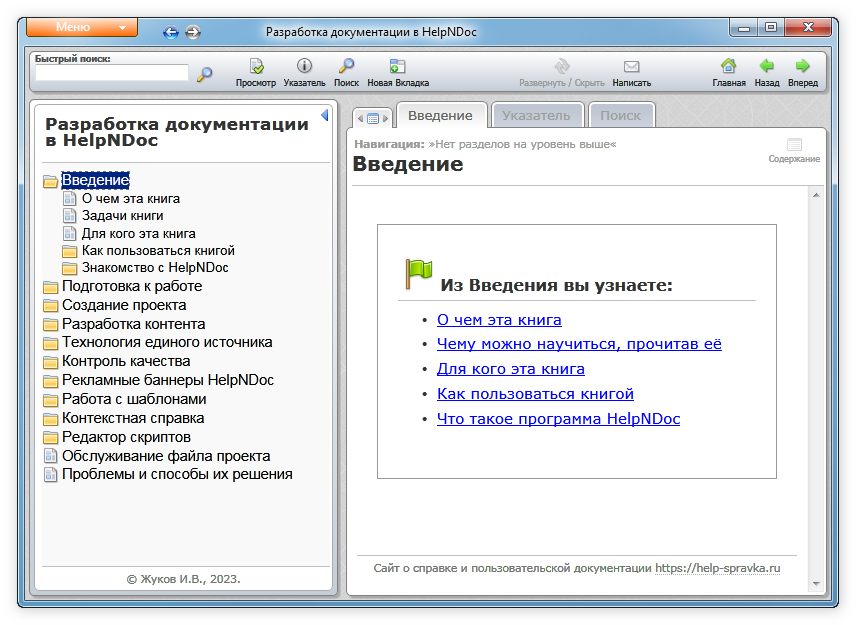
Task: Click the grey forward arrow in title bar
Action: pos(193,33)
